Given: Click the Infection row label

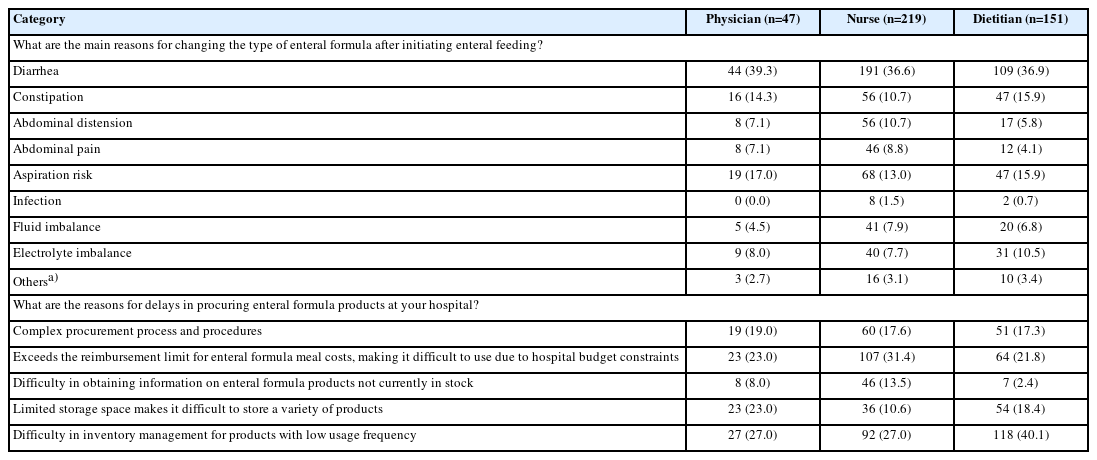Looking at the screenshot, I should coord(37,202).
